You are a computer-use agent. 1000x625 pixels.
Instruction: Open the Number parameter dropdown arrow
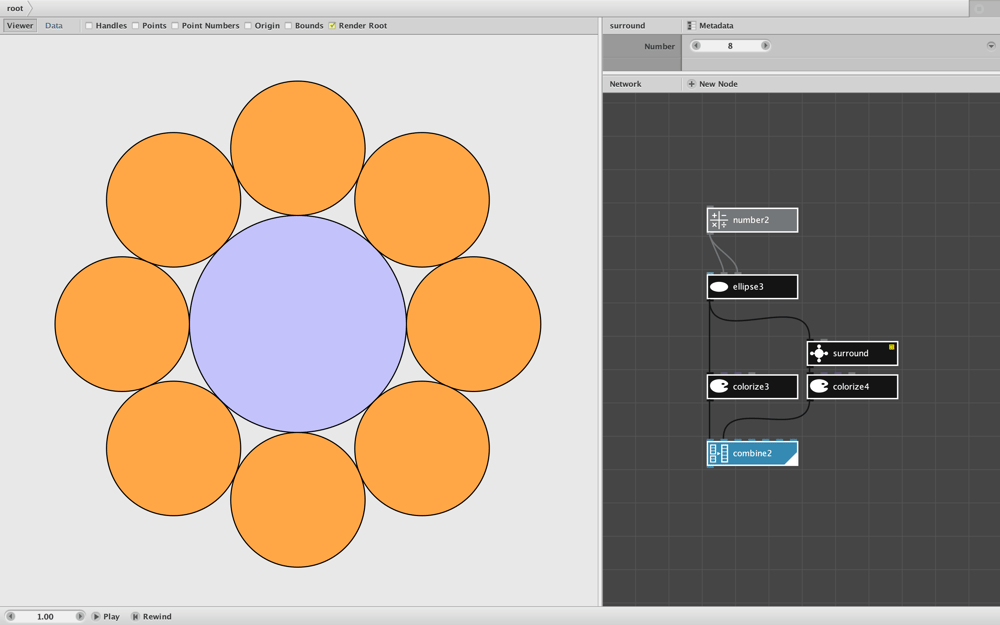click(x=991, y=46)
